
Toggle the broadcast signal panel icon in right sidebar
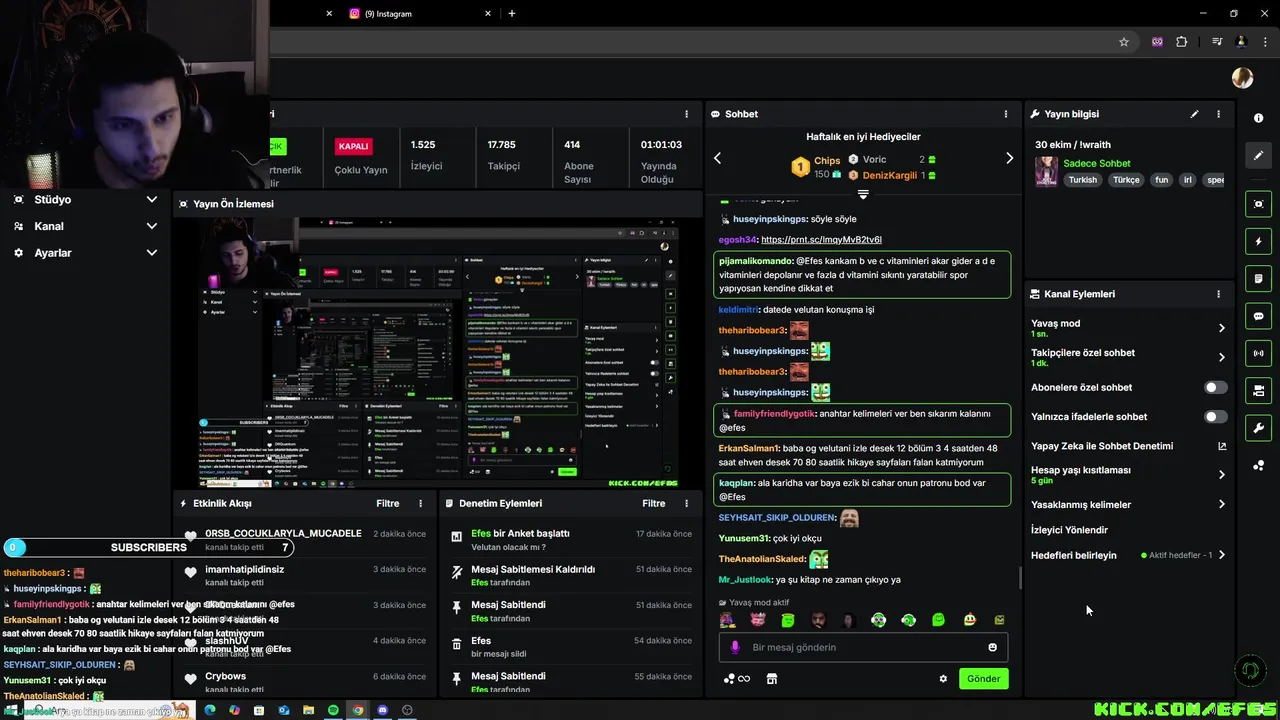point(1258,353)
